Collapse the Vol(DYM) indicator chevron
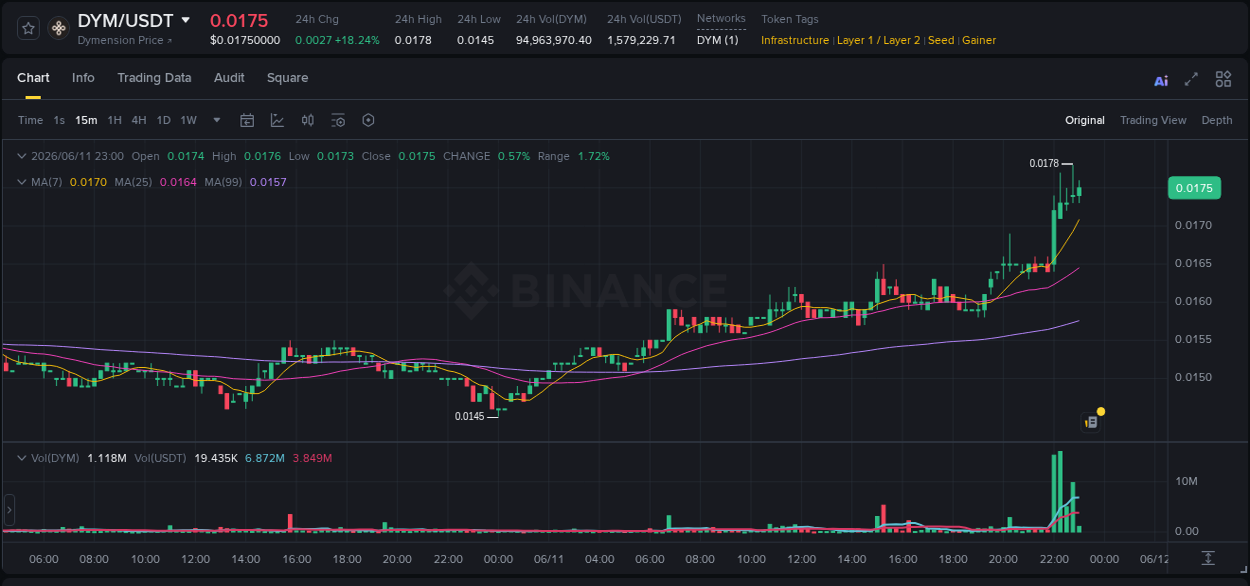The image size is (1250, 586). coord(22,458)
